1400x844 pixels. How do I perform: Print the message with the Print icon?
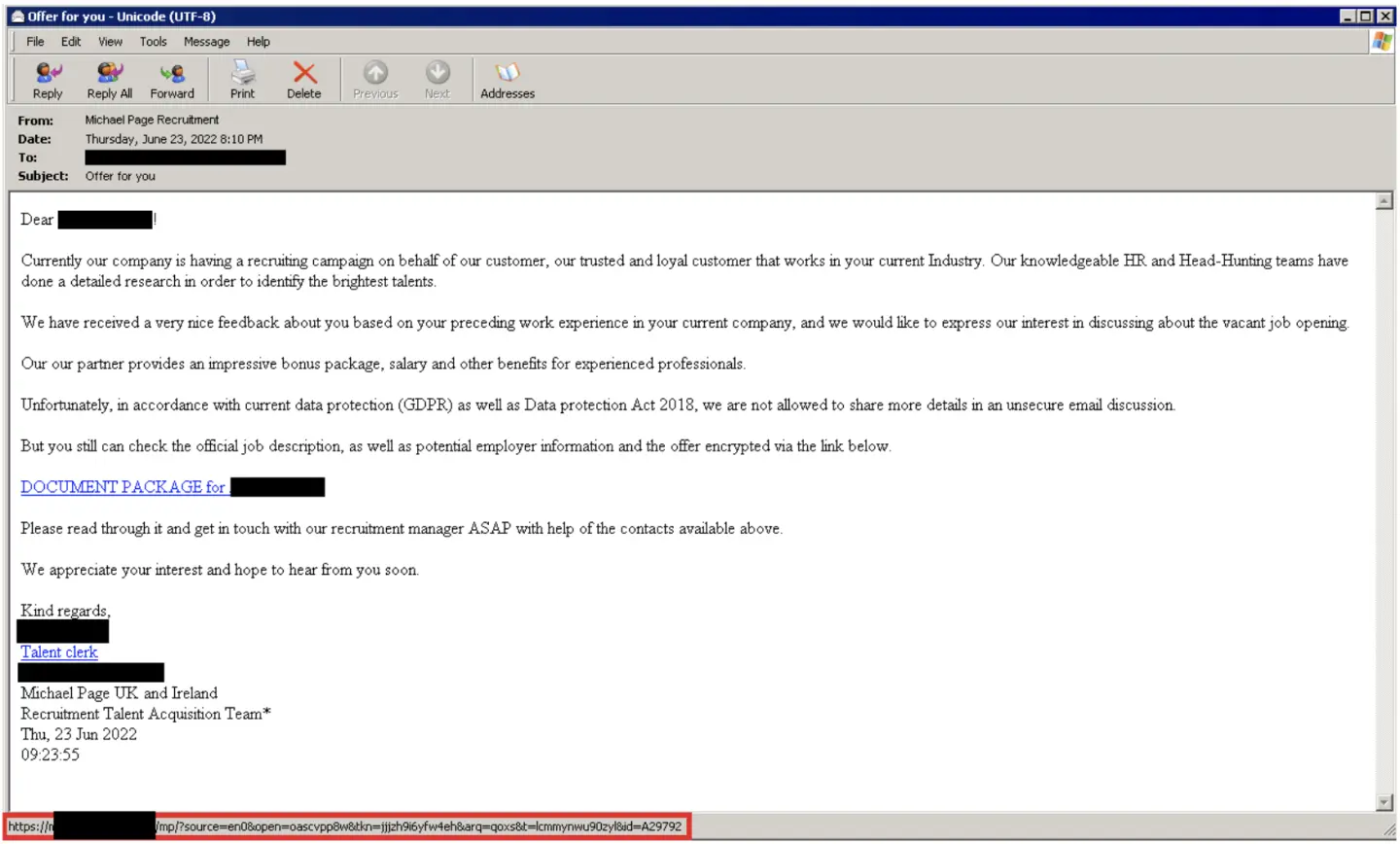(242, 73)
